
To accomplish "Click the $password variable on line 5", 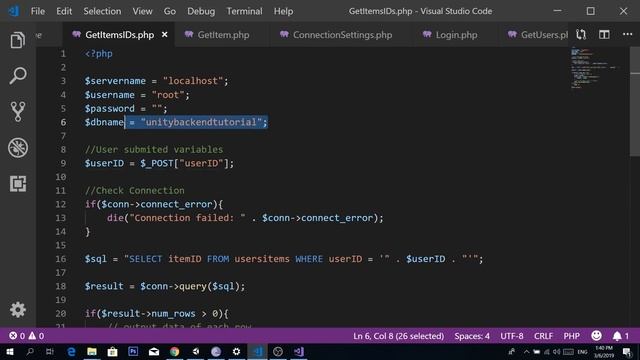I will (x=109, y=109).
